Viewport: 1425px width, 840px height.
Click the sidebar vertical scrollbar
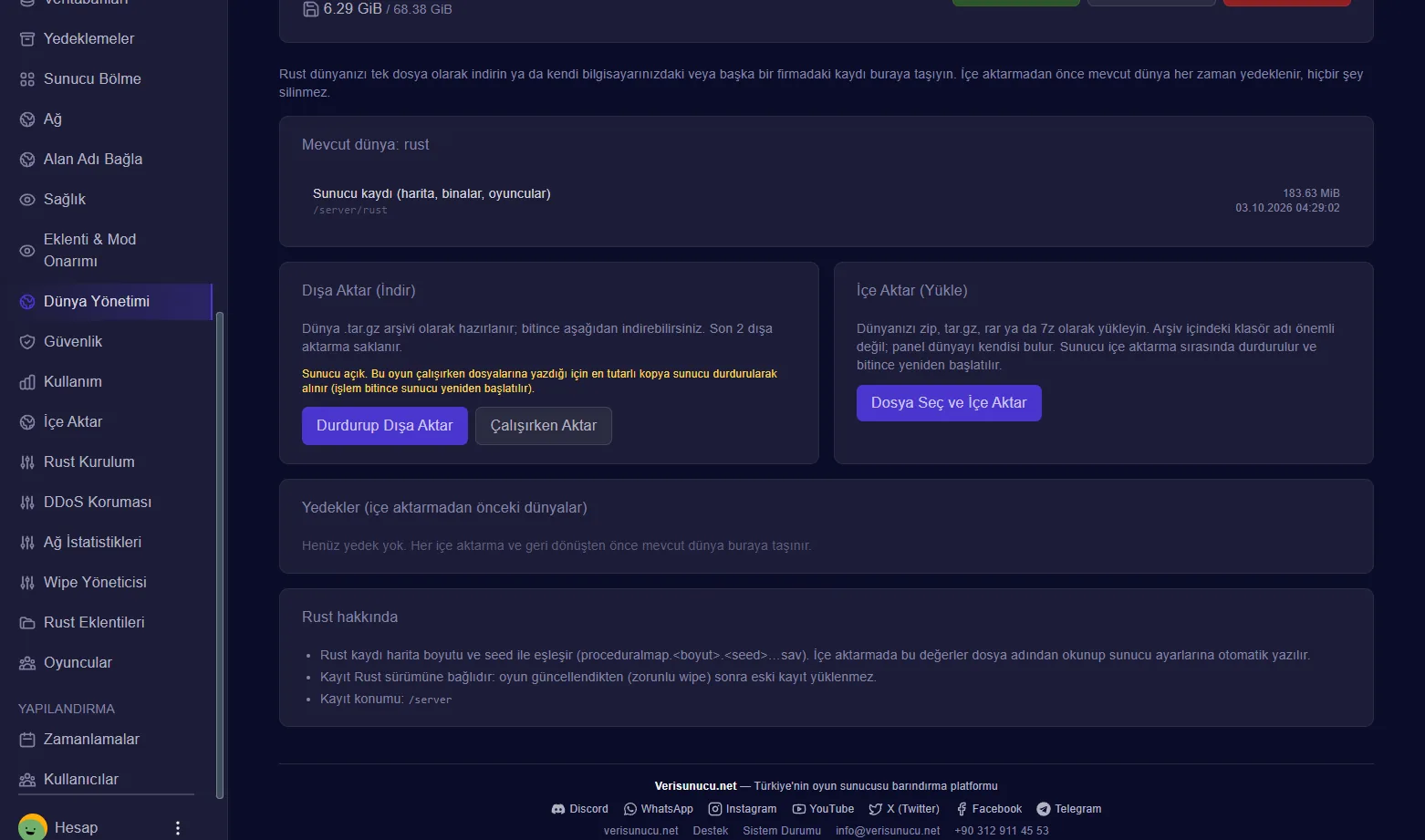click(x=219, y=555)
